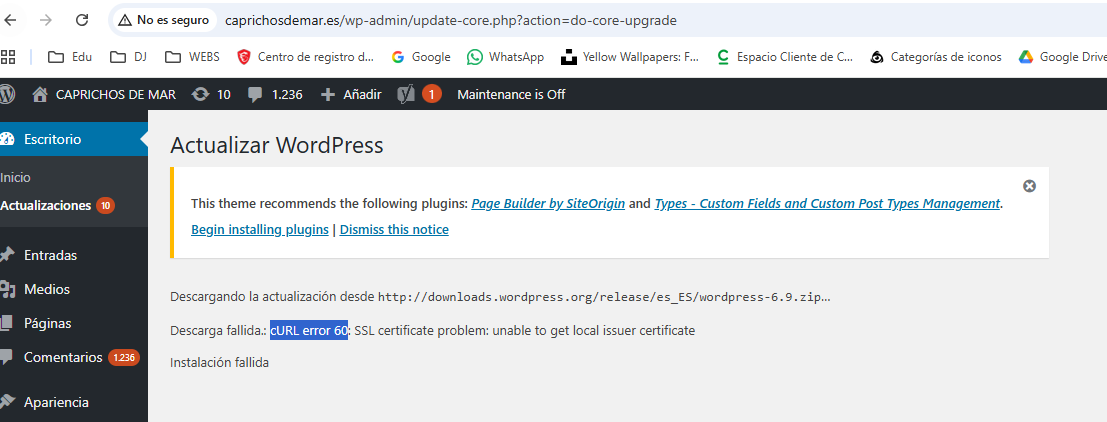Click the Page Builder by SiteOrigin link
1107x422 pixels.
point(548,203)
